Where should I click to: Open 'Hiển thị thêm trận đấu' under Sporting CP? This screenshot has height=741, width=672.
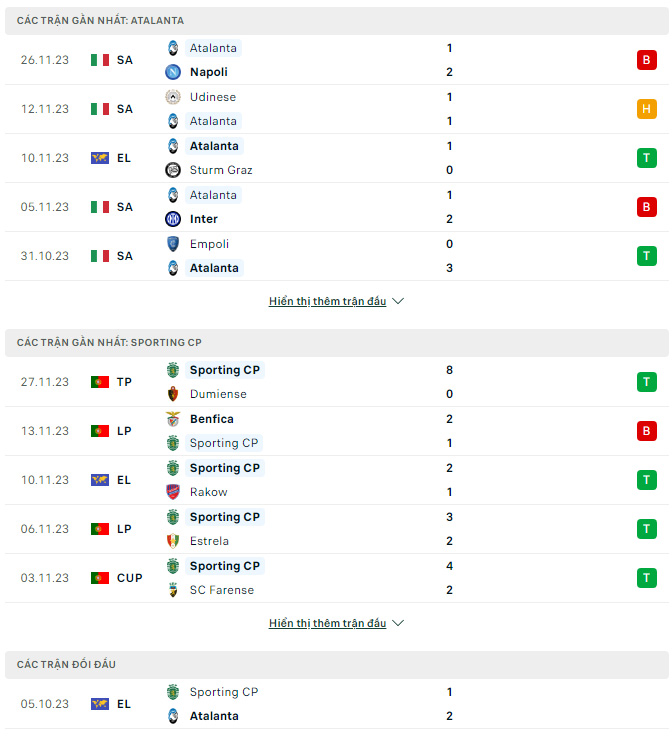(327, 623)
